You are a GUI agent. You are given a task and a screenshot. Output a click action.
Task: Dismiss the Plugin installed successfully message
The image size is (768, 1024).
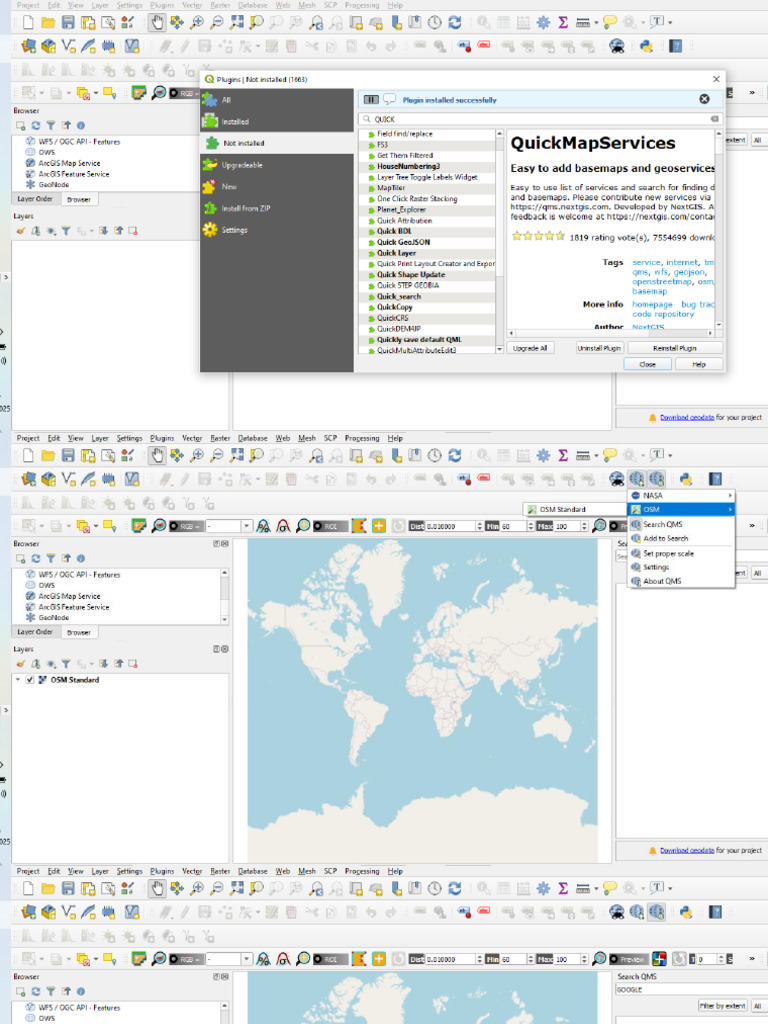(704, 99)
